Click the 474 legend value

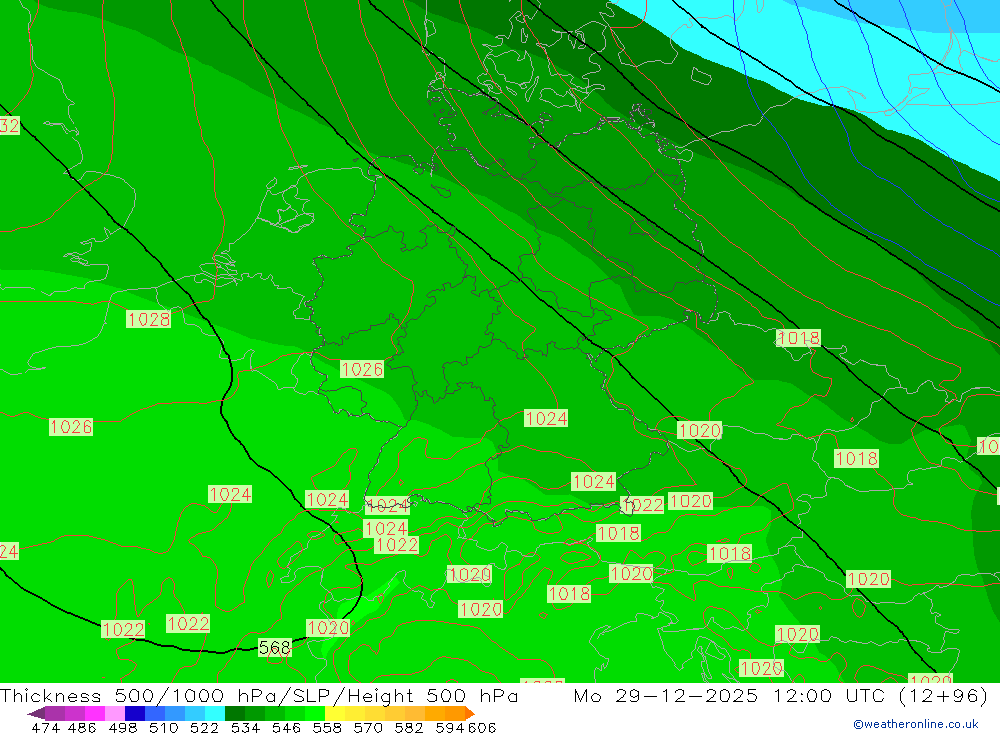point(45,728)
